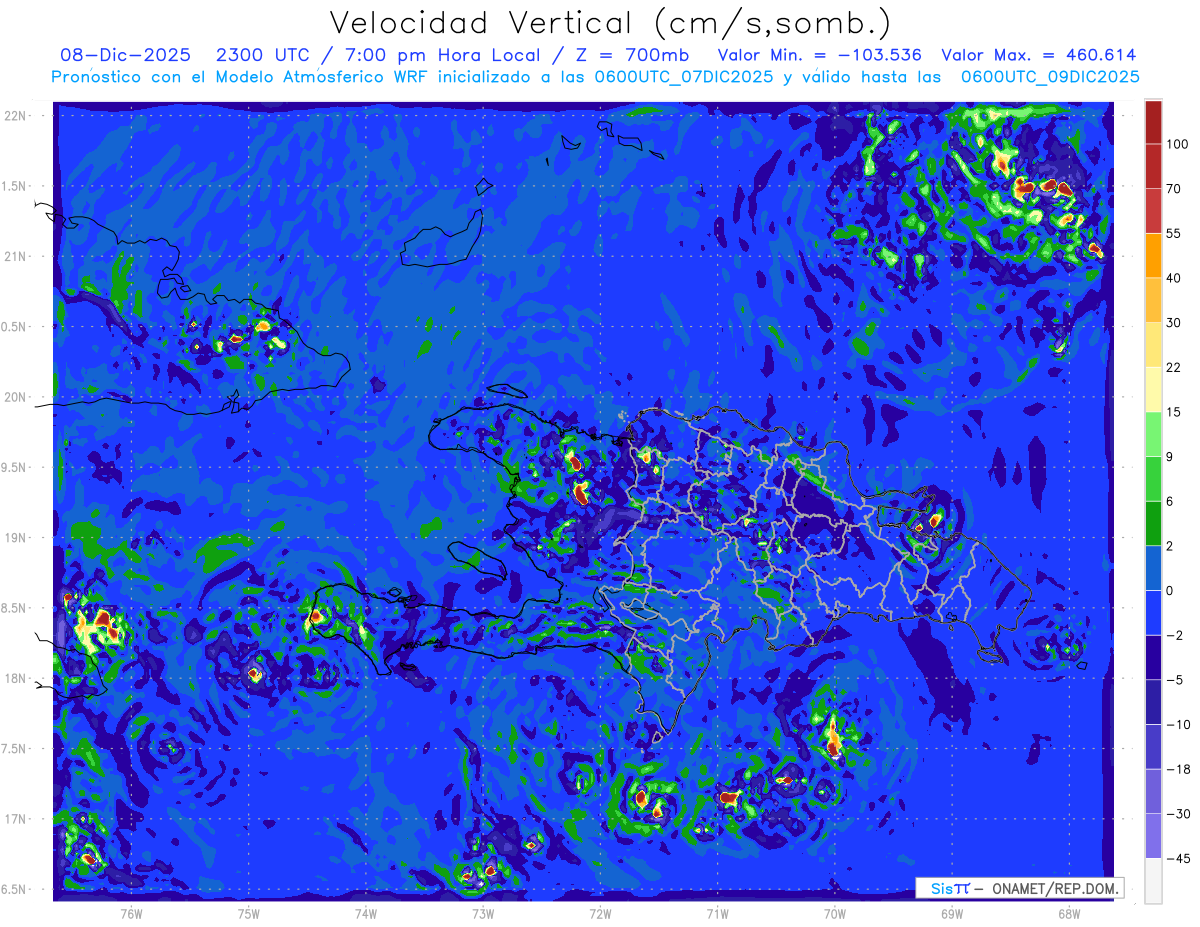
Task: Click the "0" color scale label
Action: tap(1170, 591)
